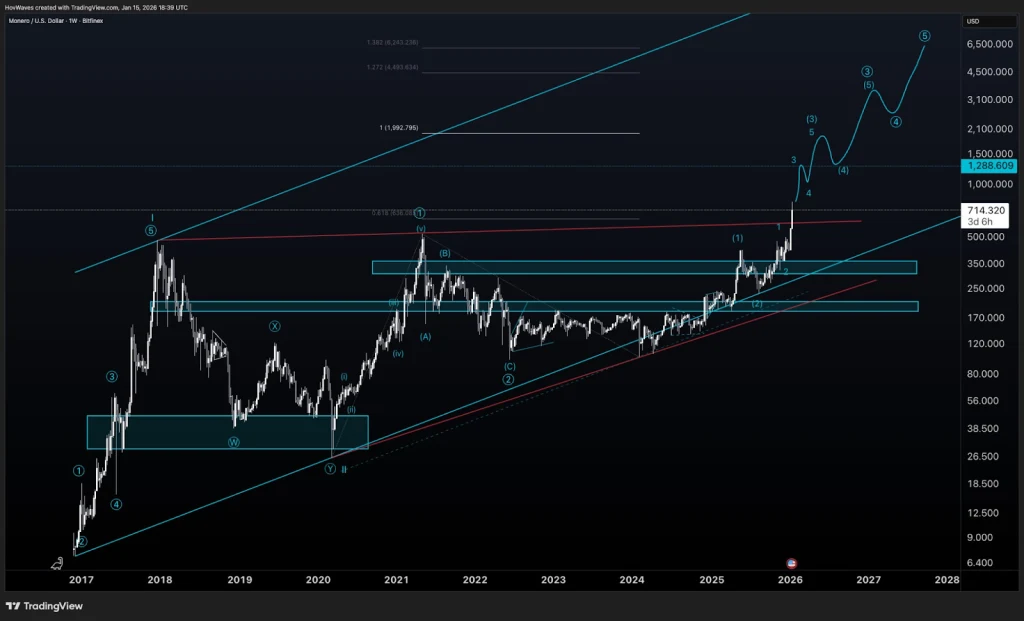Click the dinosaur icon near chart start
This screenshot has width=1024, height=621.
click(58, 563)
